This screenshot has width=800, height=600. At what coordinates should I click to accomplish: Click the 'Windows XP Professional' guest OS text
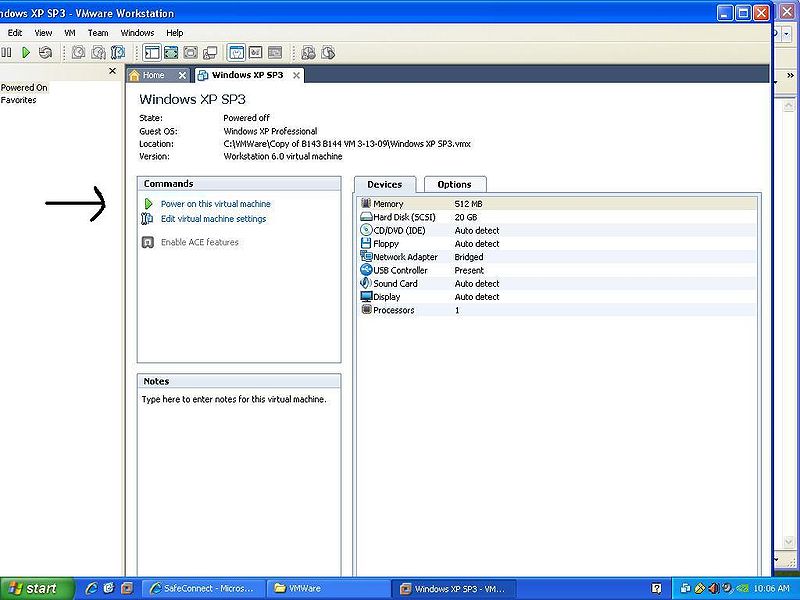tap(270, 131)
